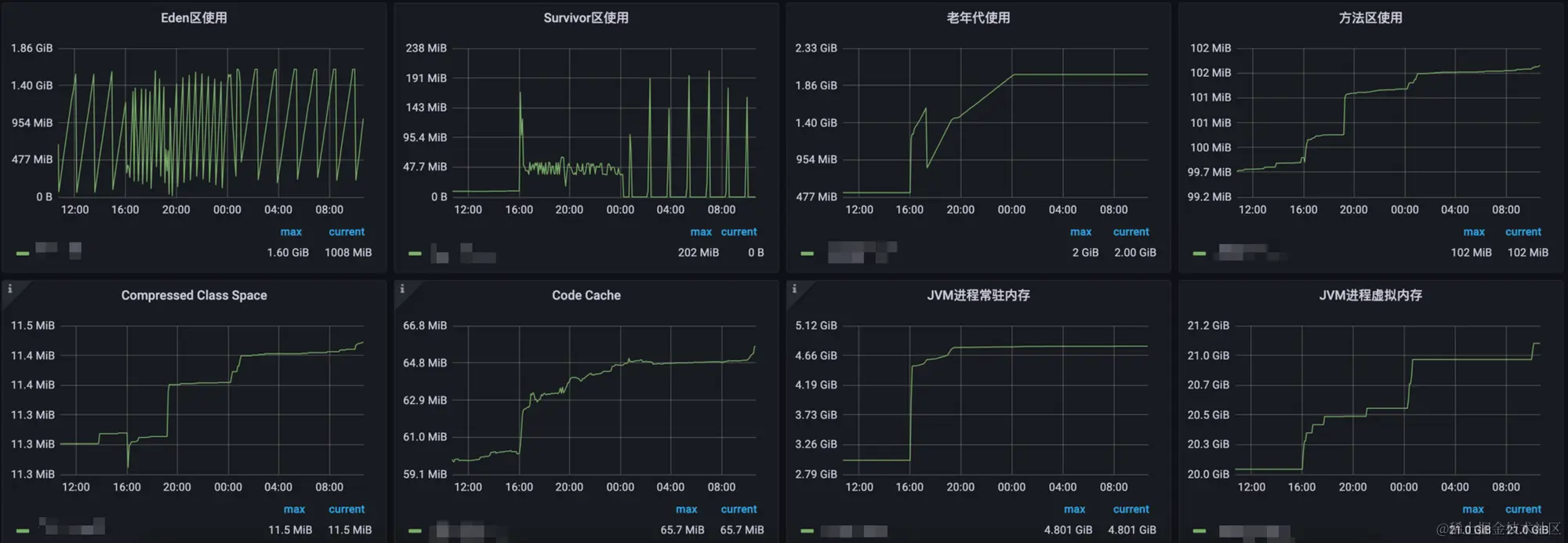Click the 1.60 GiB max value in Eden legend

[288, 253]
